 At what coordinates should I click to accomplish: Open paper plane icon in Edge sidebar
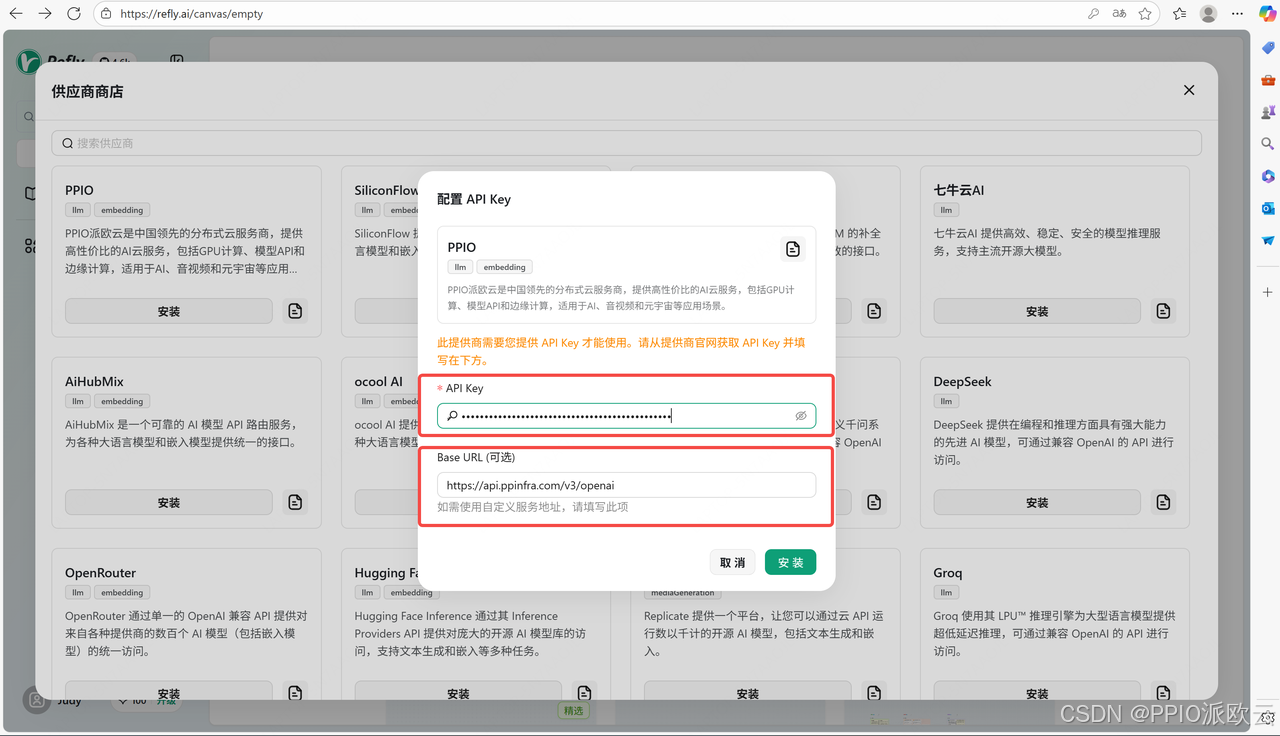[x=1267, y=240]
